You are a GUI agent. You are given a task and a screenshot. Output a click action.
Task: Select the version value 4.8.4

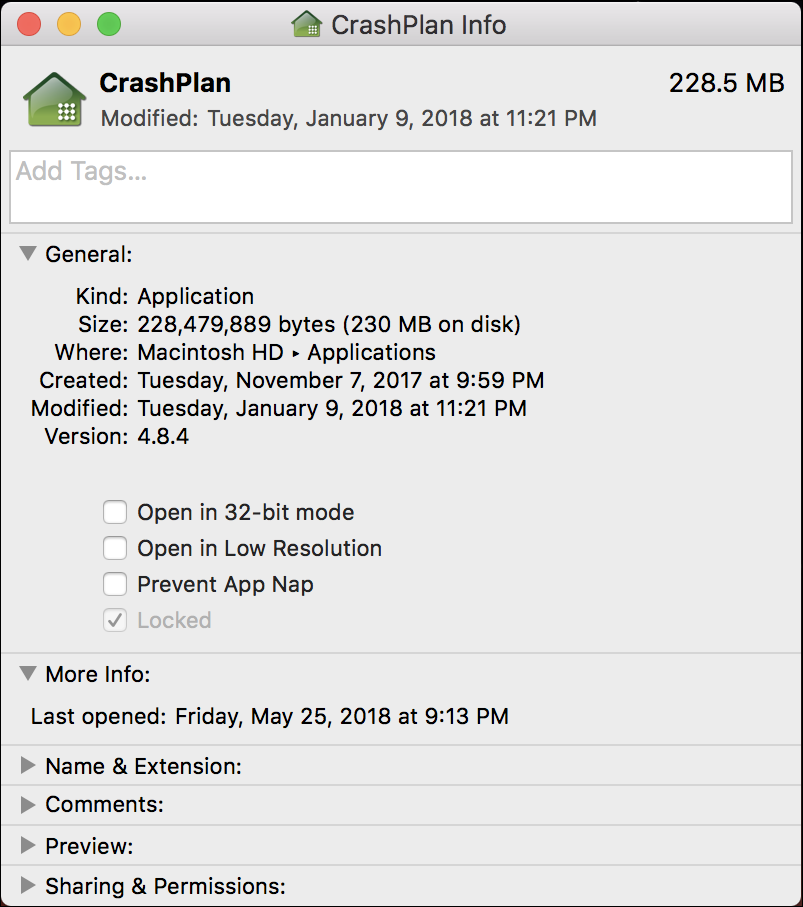163,437
